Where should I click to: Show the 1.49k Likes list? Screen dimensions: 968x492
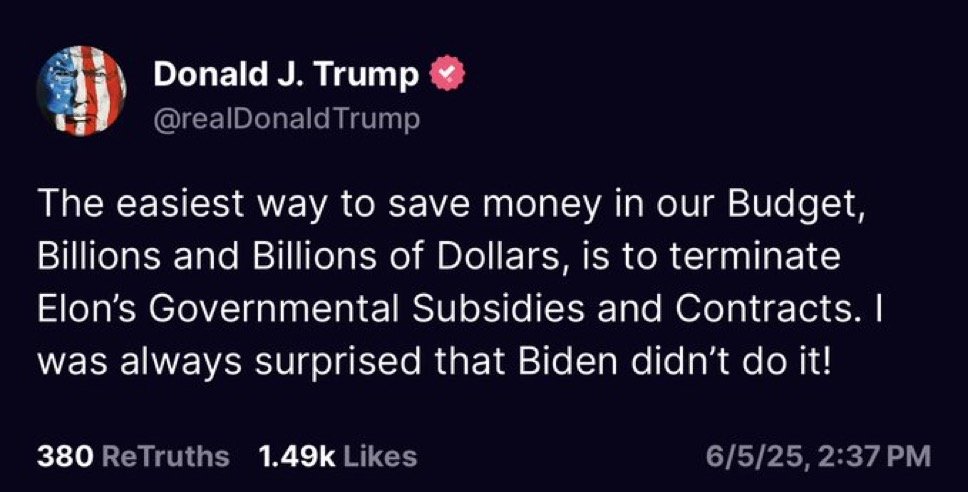[338, 457]
